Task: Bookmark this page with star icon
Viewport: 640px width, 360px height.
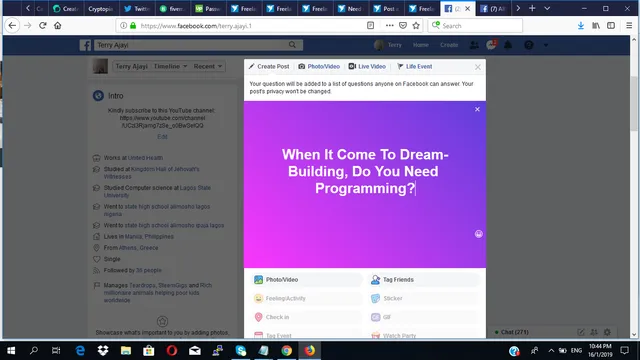Action: [x=416, y=26]
